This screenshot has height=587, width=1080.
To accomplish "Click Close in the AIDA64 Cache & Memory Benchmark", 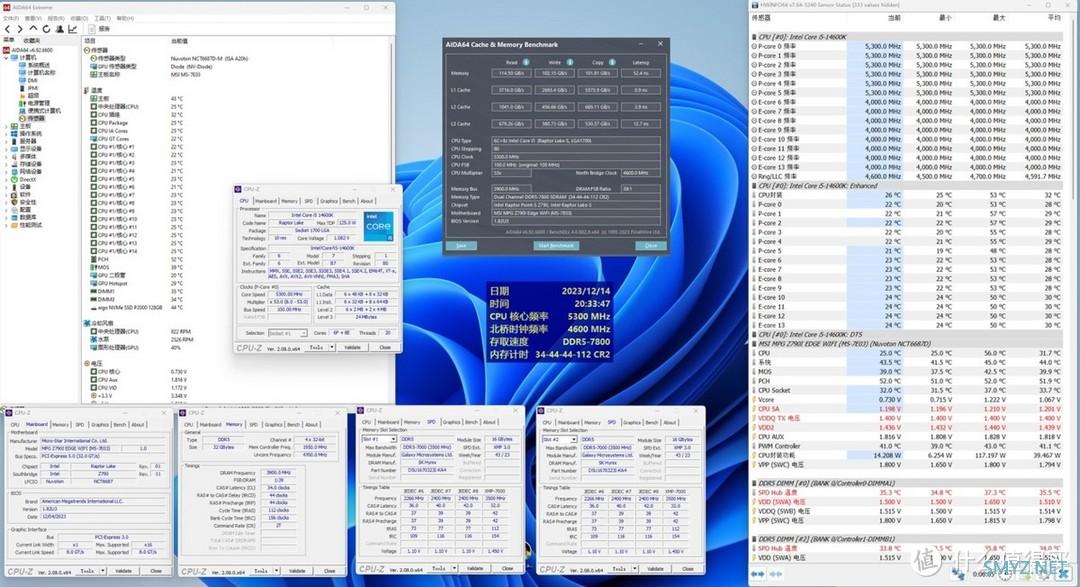I will click(651, 245).
